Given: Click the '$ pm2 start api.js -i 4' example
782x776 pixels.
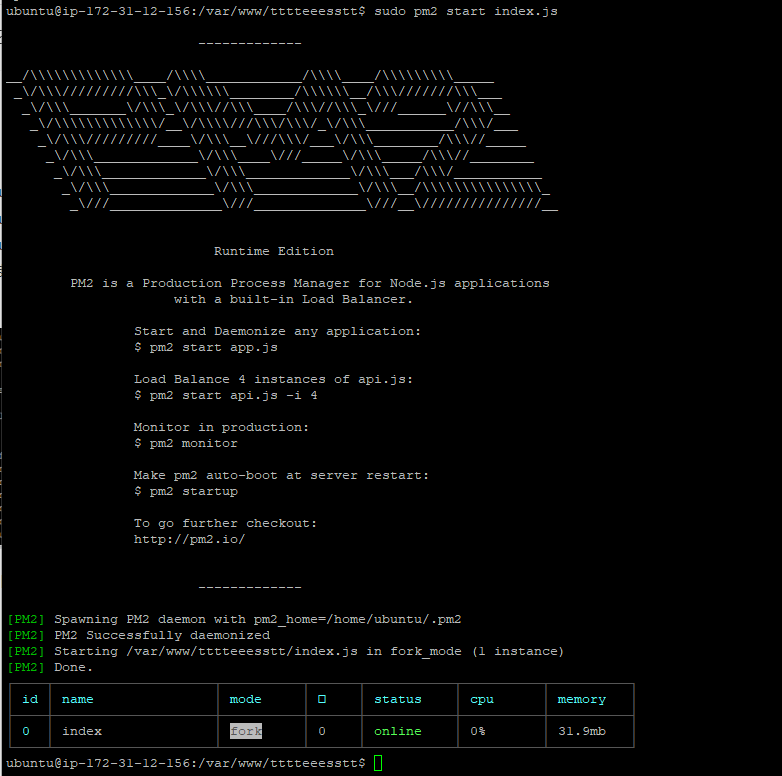Looking at the screenshot, I should coord(225,395).
